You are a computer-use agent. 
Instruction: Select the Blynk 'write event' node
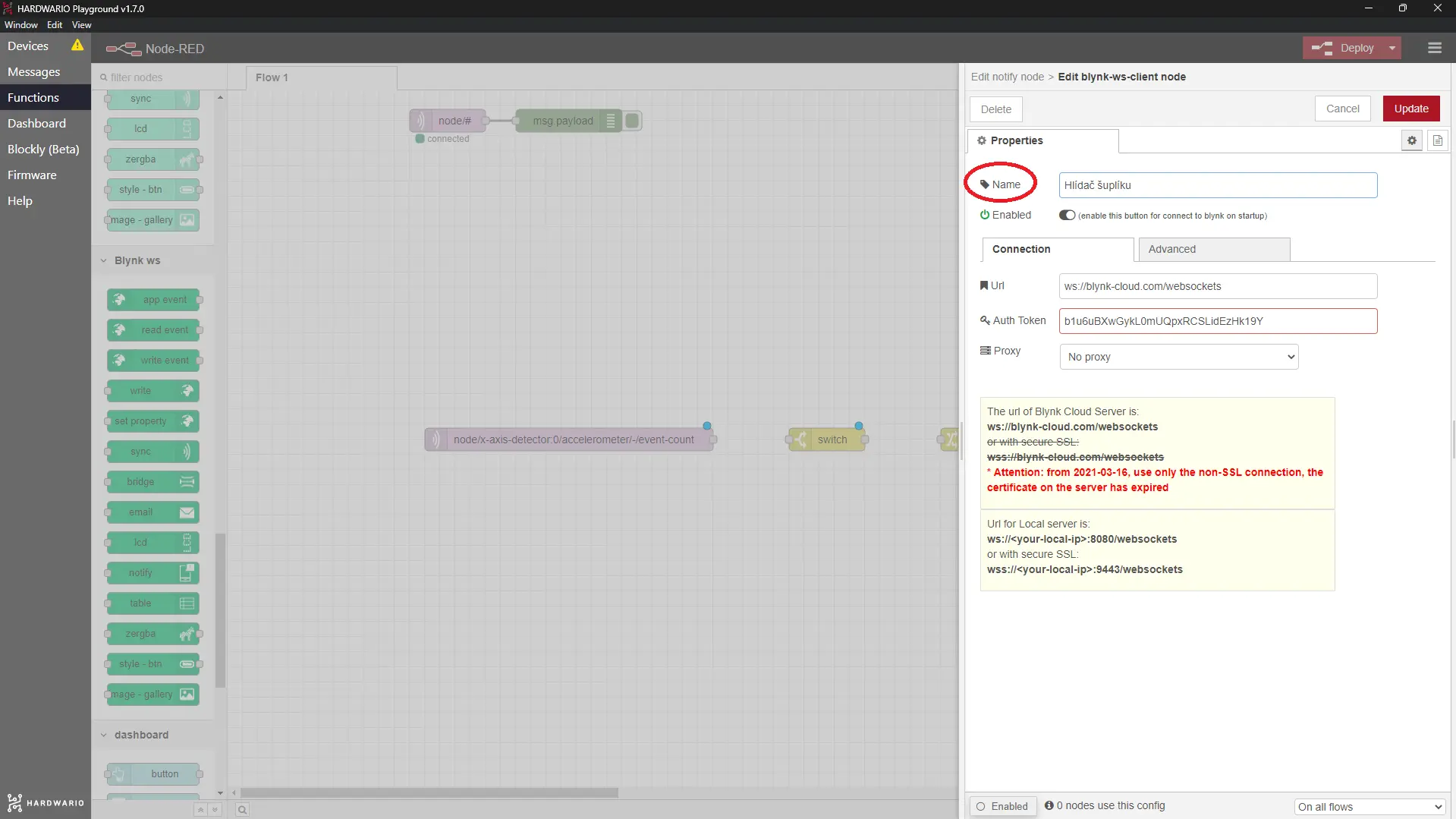(x=153, y=361)
